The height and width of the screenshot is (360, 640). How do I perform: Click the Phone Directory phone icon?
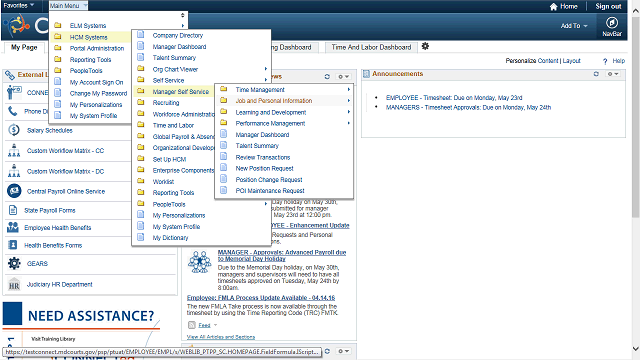coord(13,111)
